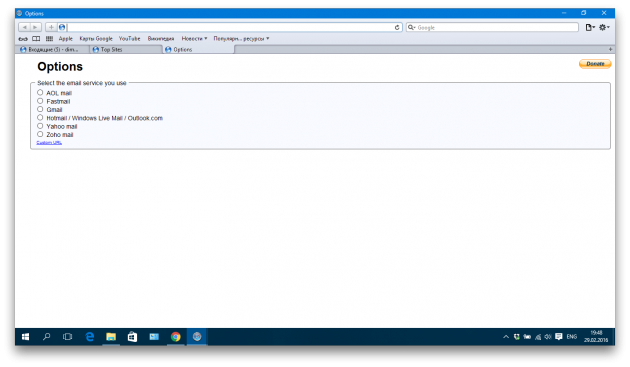Select the Fastmail radio button
The height and width of the screenshot is (367, 630).
[40, 101]
